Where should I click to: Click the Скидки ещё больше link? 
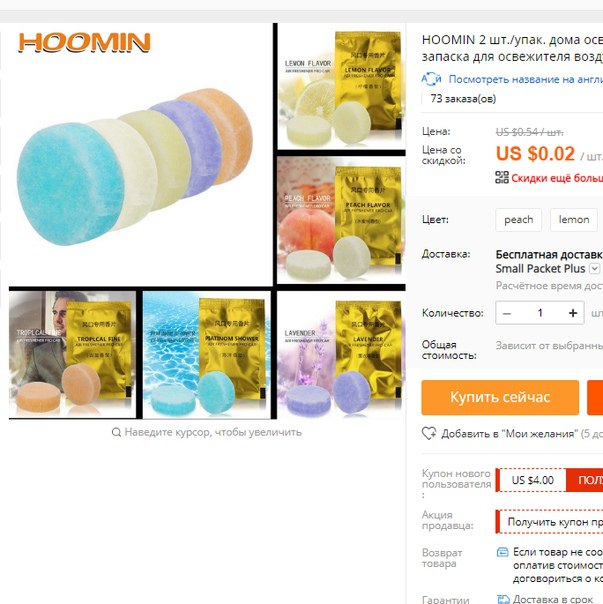tap(557, 178)
